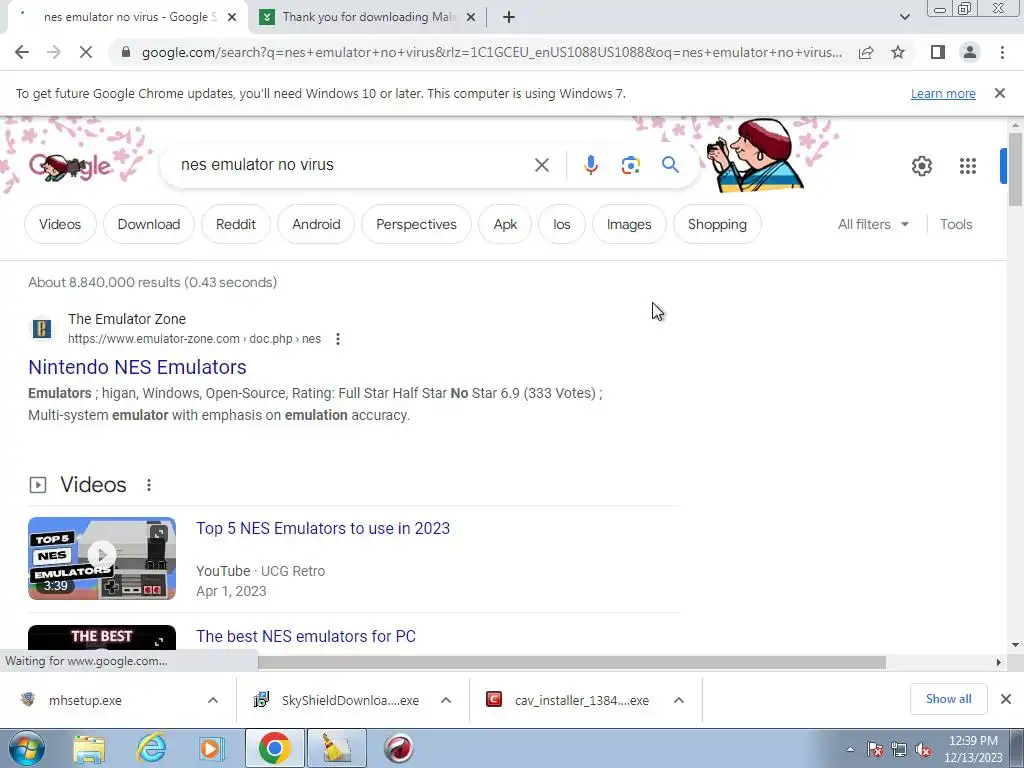The width and height of the screenshot is (1024, 768).
Task: Clear the search box text
Action: click(541, 165)
